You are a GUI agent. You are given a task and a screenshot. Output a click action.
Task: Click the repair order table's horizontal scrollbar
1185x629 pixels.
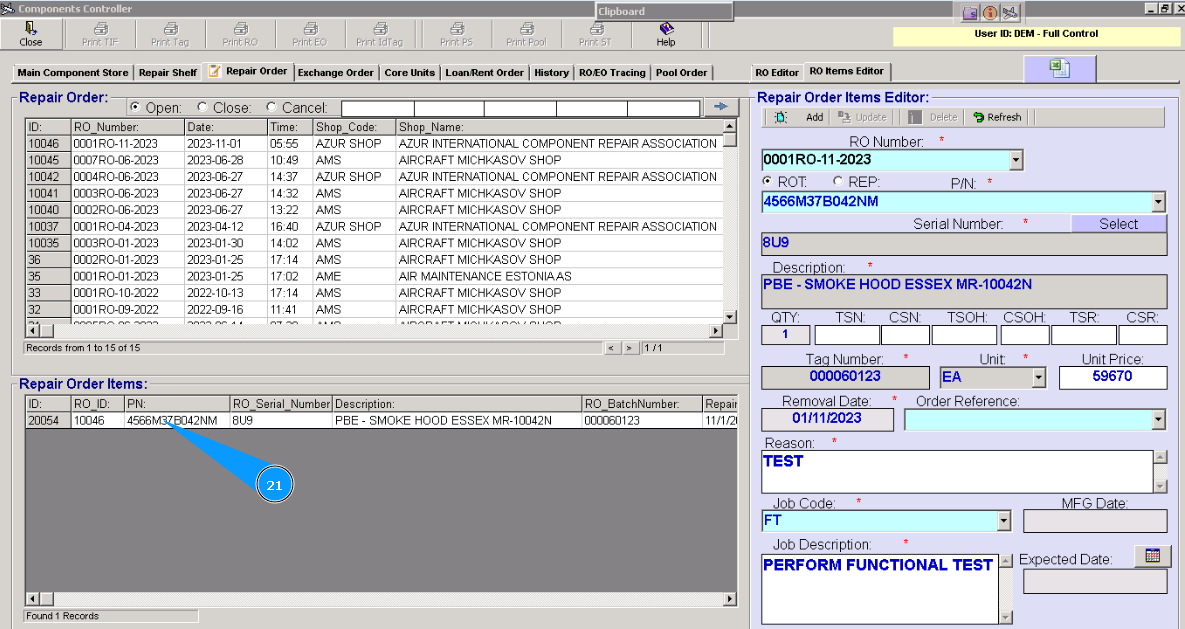(x=370, y=330)
